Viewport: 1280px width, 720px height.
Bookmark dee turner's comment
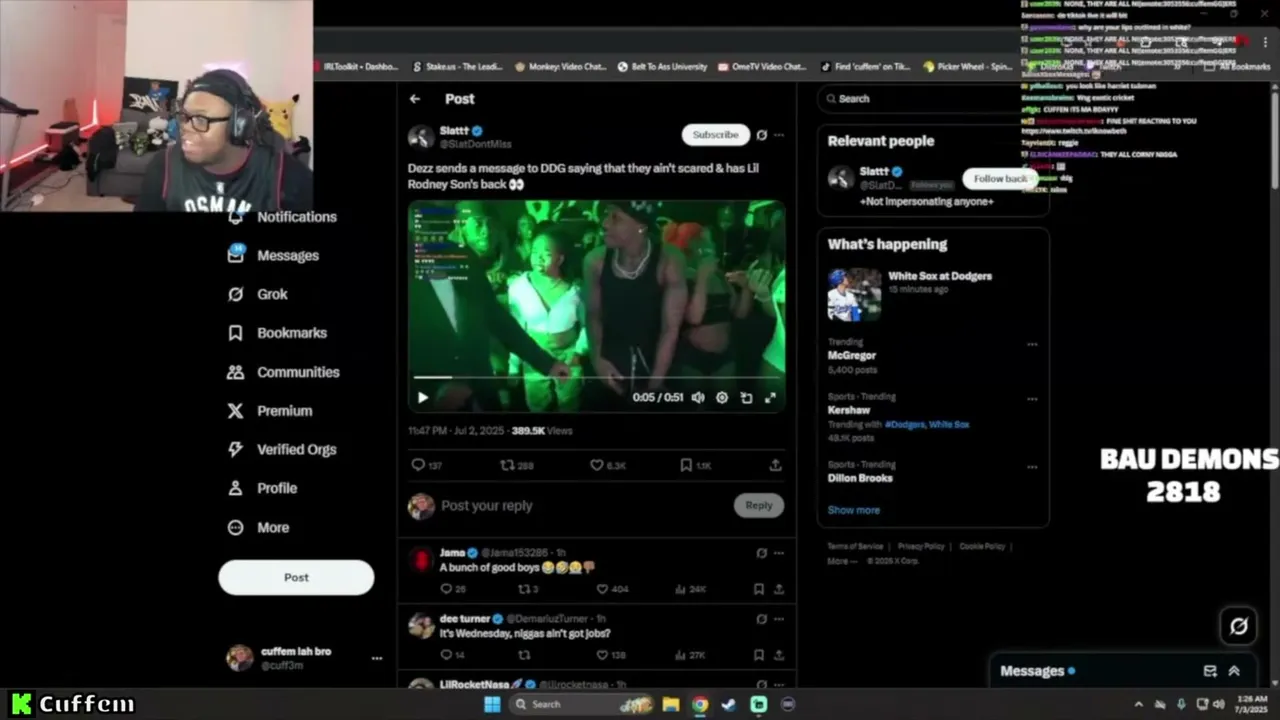(x=759, y=656)
